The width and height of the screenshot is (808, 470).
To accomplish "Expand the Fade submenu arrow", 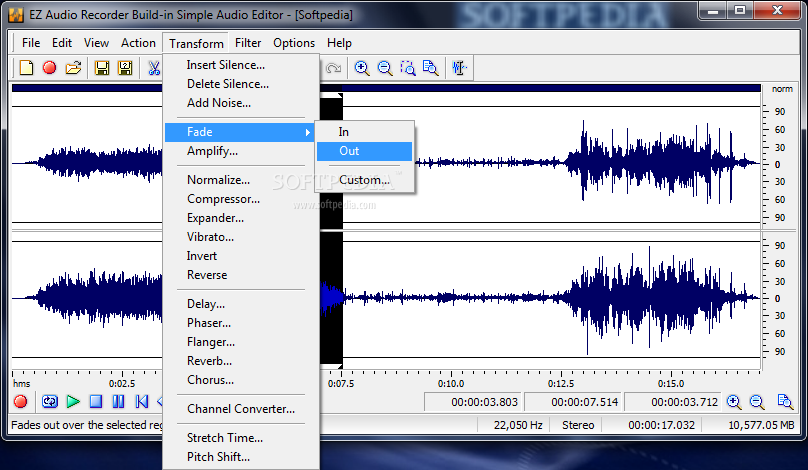I will (307, 132).
